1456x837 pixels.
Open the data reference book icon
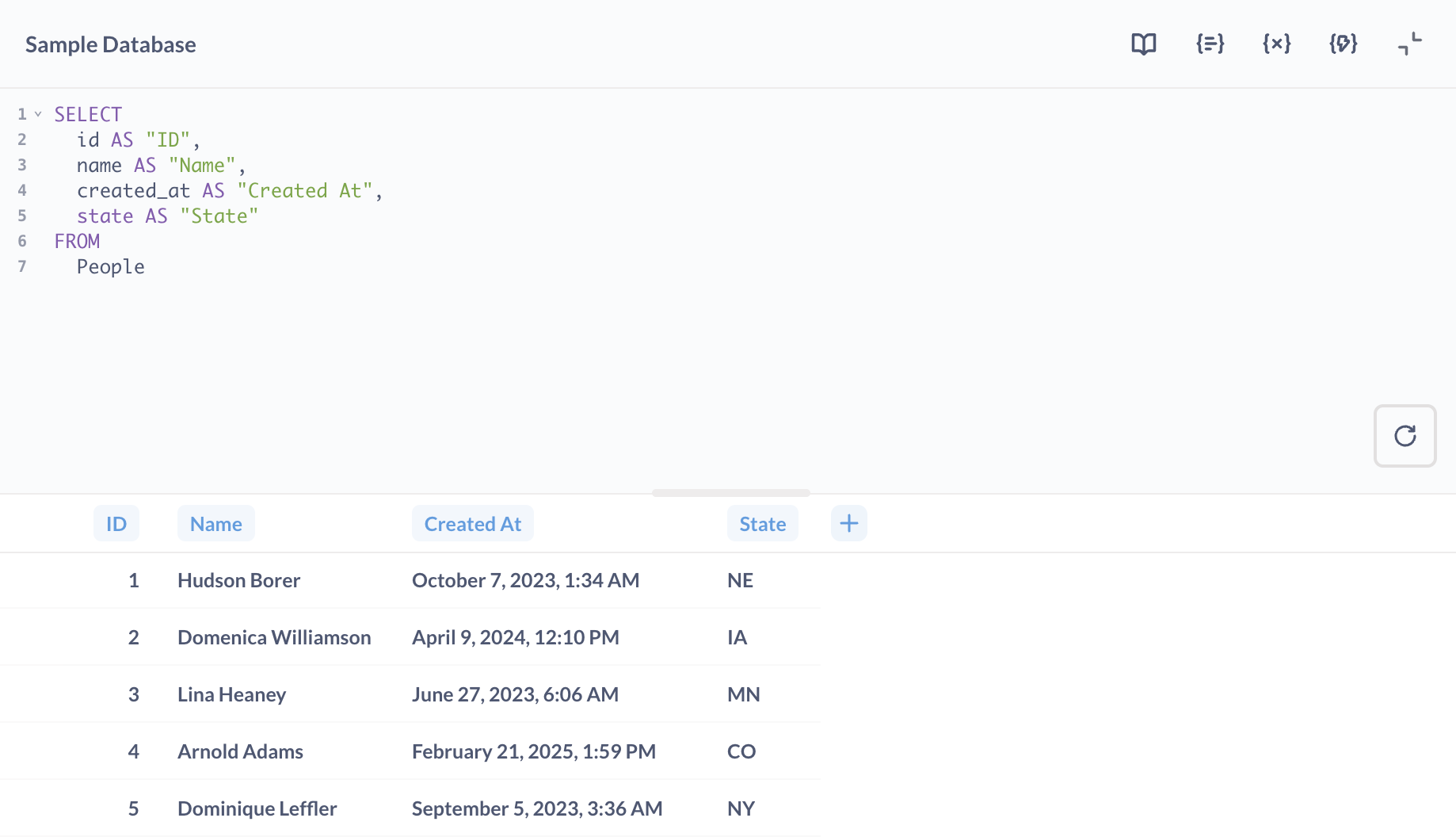tap(1143, 44)
